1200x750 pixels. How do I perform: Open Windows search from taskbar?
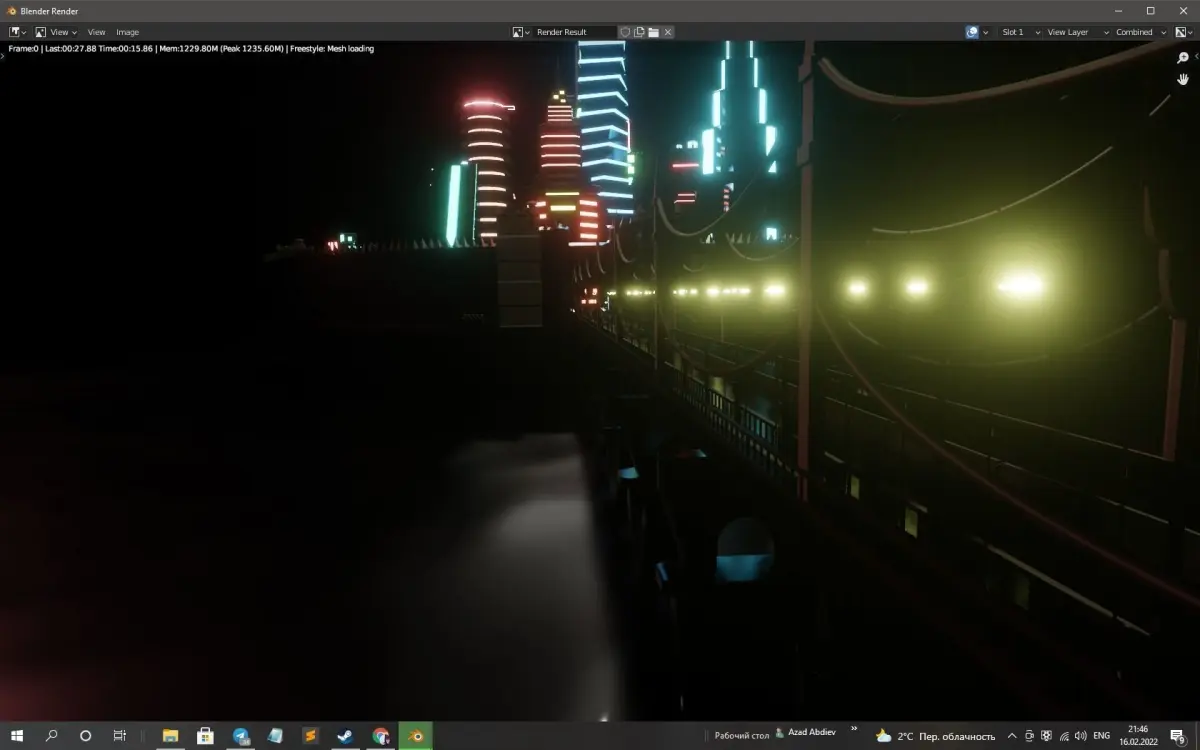[x=52, y=736]
